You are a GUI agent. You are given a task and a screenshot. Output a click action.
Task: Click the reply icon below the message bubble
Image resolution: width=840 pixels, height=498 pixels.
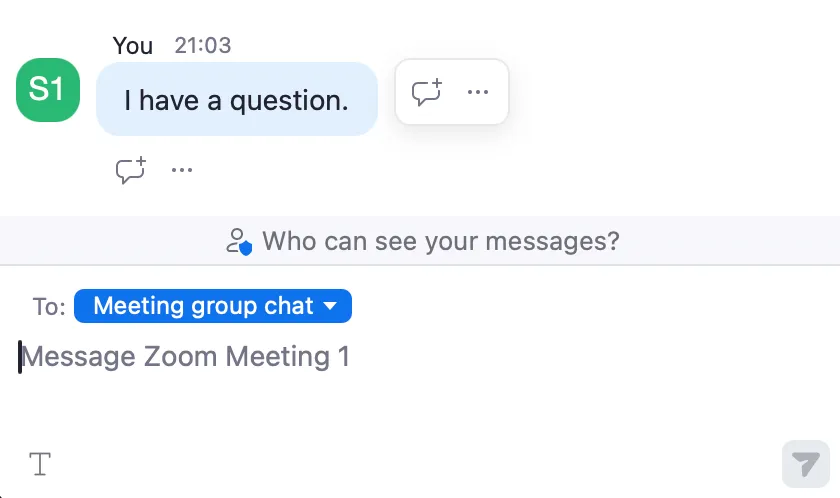point(131,170)
